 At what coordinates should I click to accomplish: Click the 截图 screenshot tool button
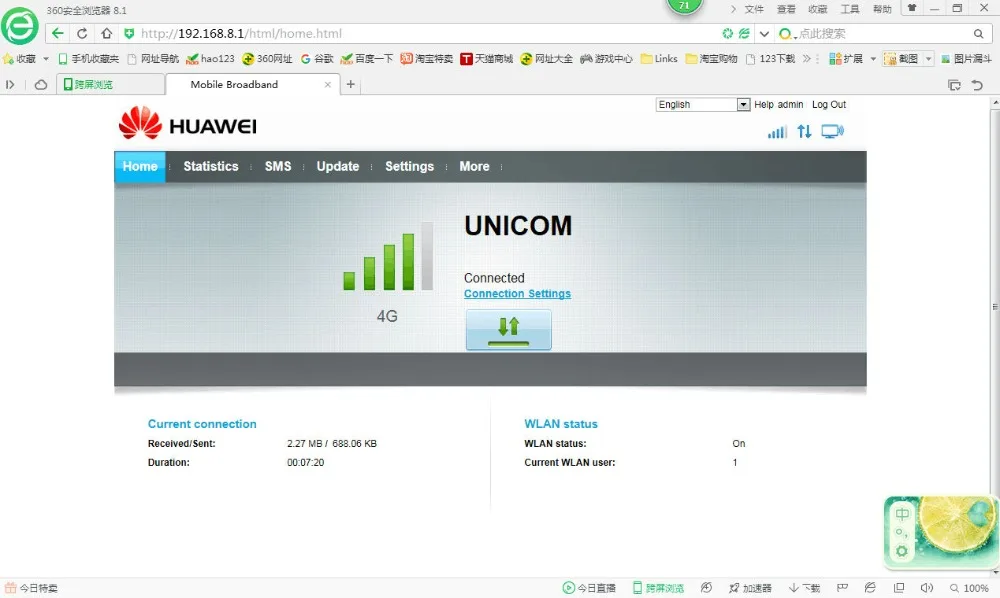coord(901,59)
